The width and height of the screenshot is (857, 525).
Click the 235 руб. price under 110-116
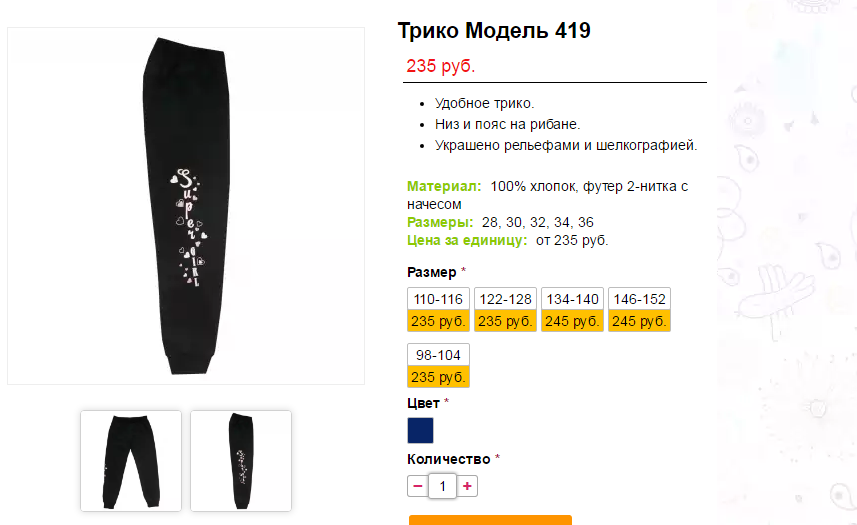click(438, 321)
